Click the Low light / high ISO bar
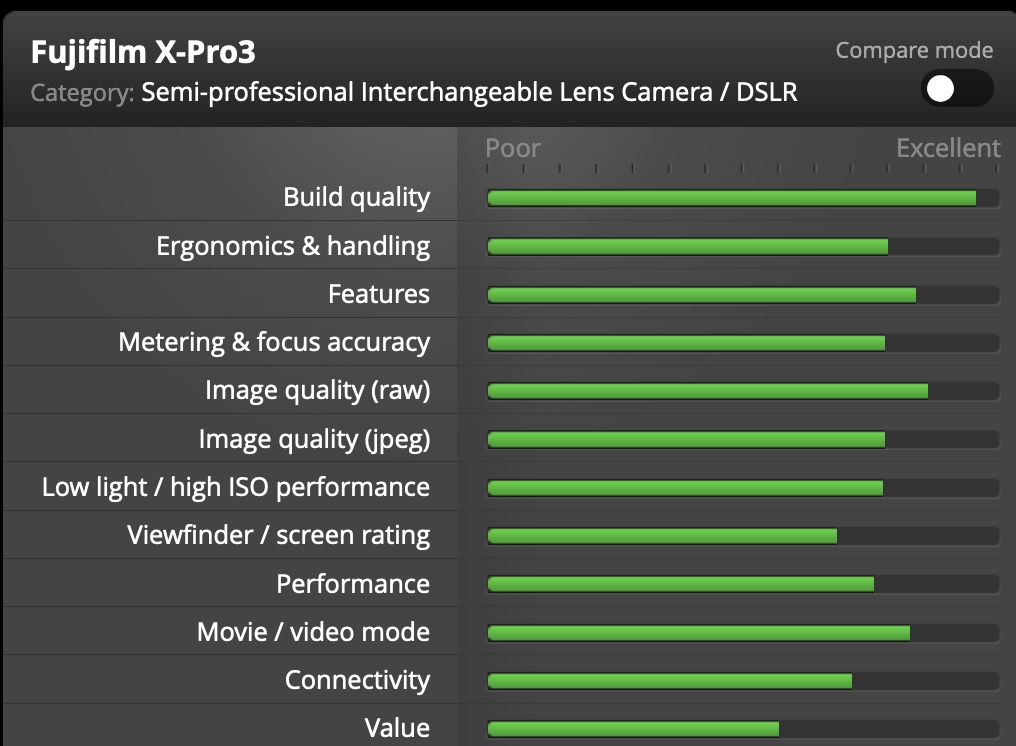The image size is (1016, 746). tap(743, 487)
